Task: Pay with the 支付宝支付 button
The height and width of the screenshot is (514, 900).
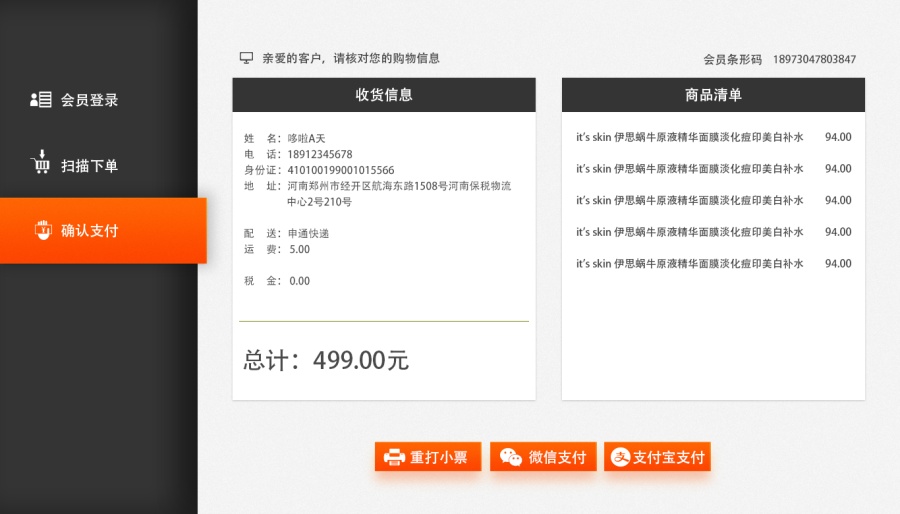Action: click(x=657, y=457)
